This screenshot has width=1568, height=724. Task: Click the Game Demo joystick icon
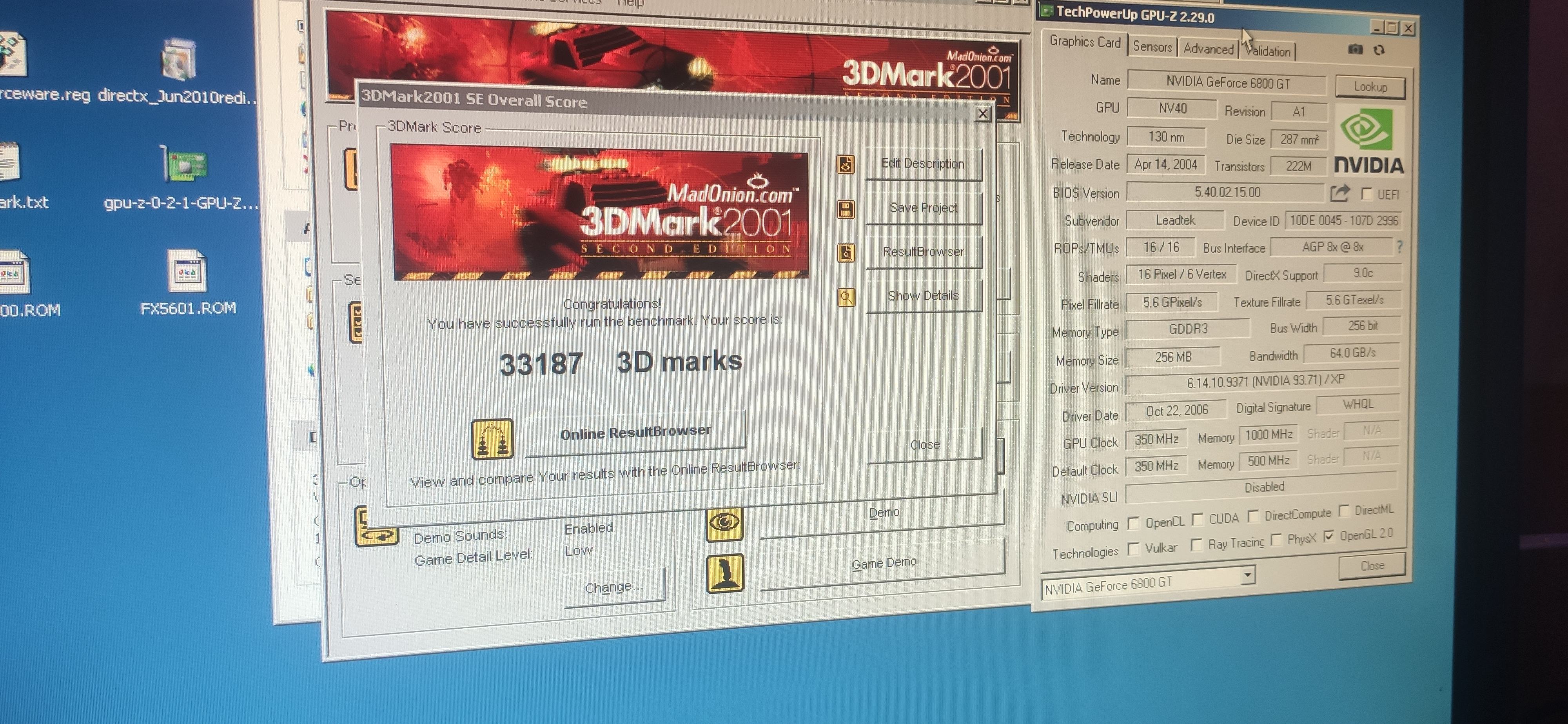tap(725, 573)
